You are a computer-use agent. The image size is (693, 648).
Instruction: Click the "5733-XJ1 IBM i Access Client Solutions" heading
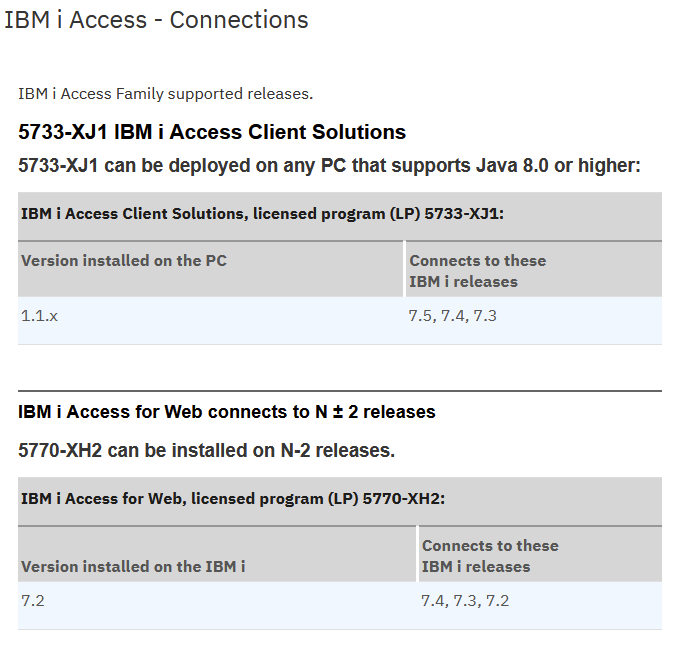212,132
